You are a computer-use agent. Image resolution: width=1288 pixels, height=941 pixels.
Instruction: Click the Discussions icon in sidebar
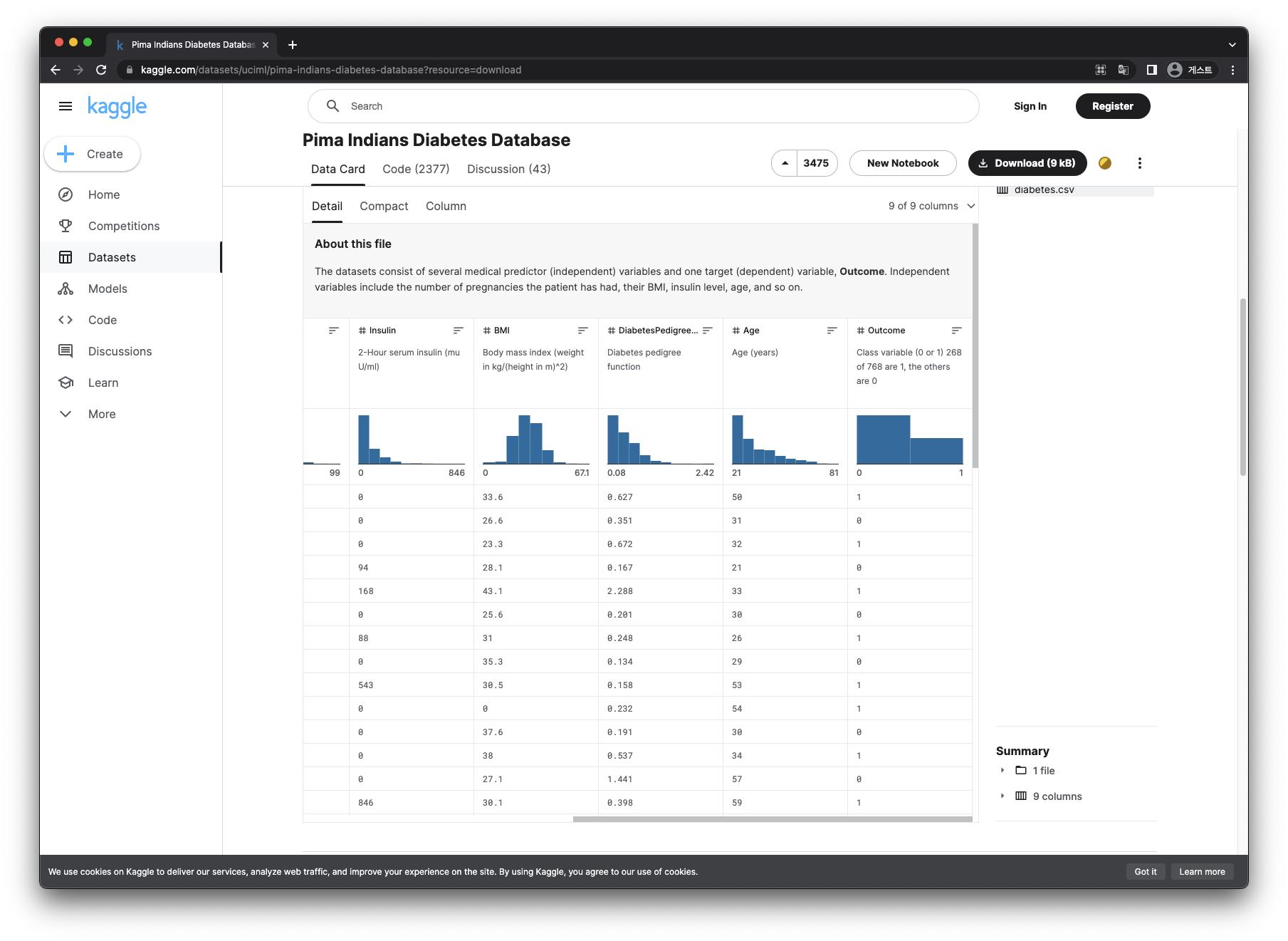coord(66,351)
